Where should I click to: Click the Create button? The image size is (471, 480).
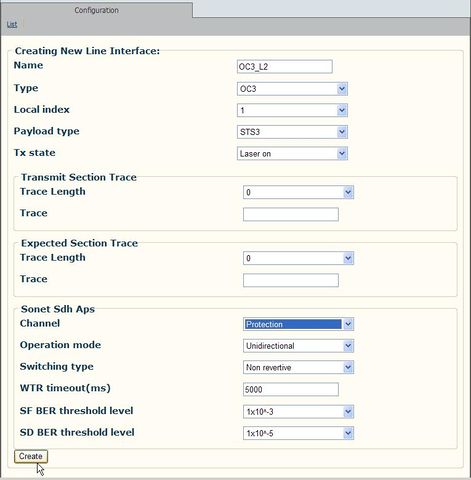point(31,456)
